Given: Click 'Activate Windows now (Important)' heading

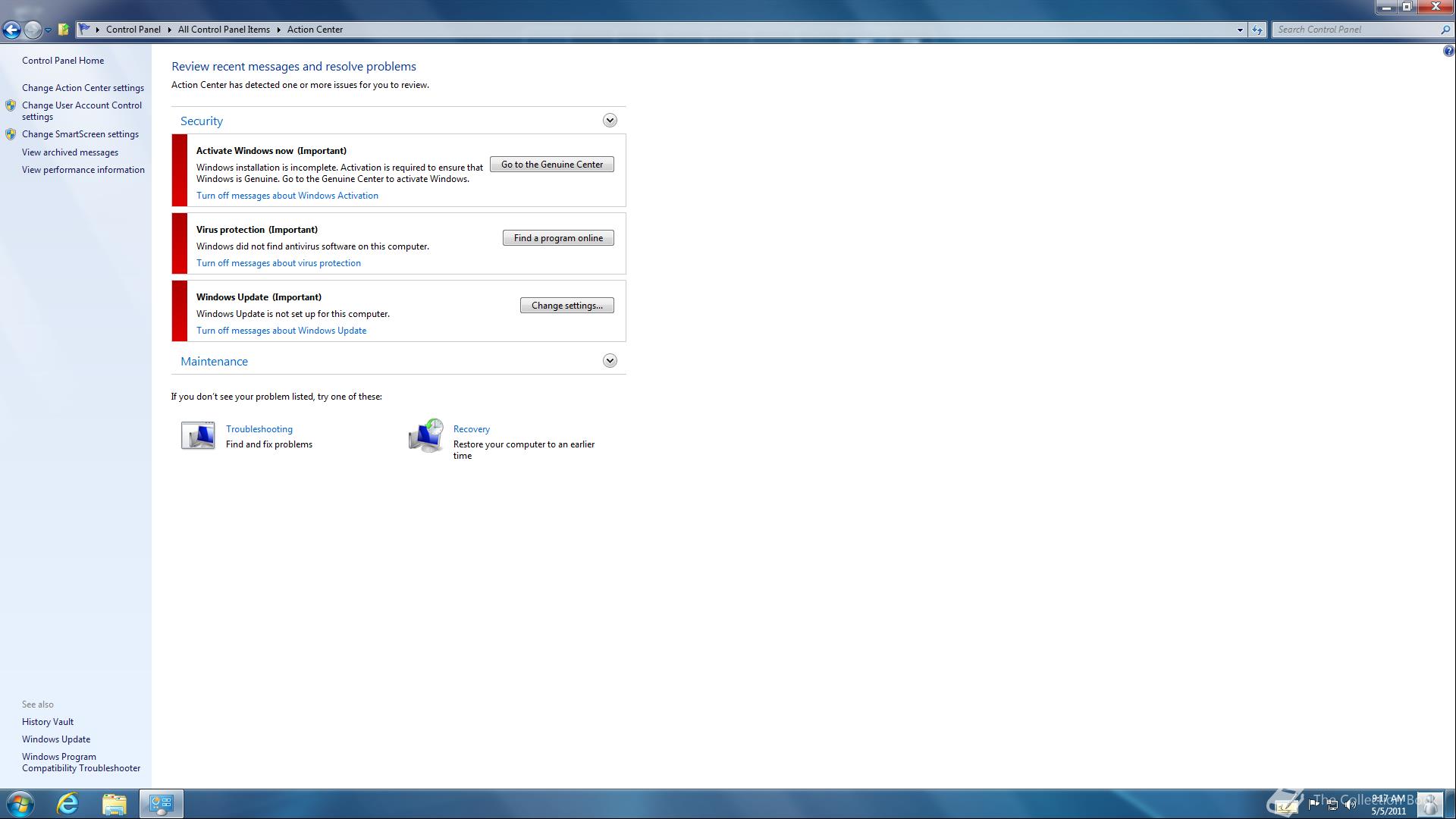Looking at the screenshot, I should [x=271, y=151].
